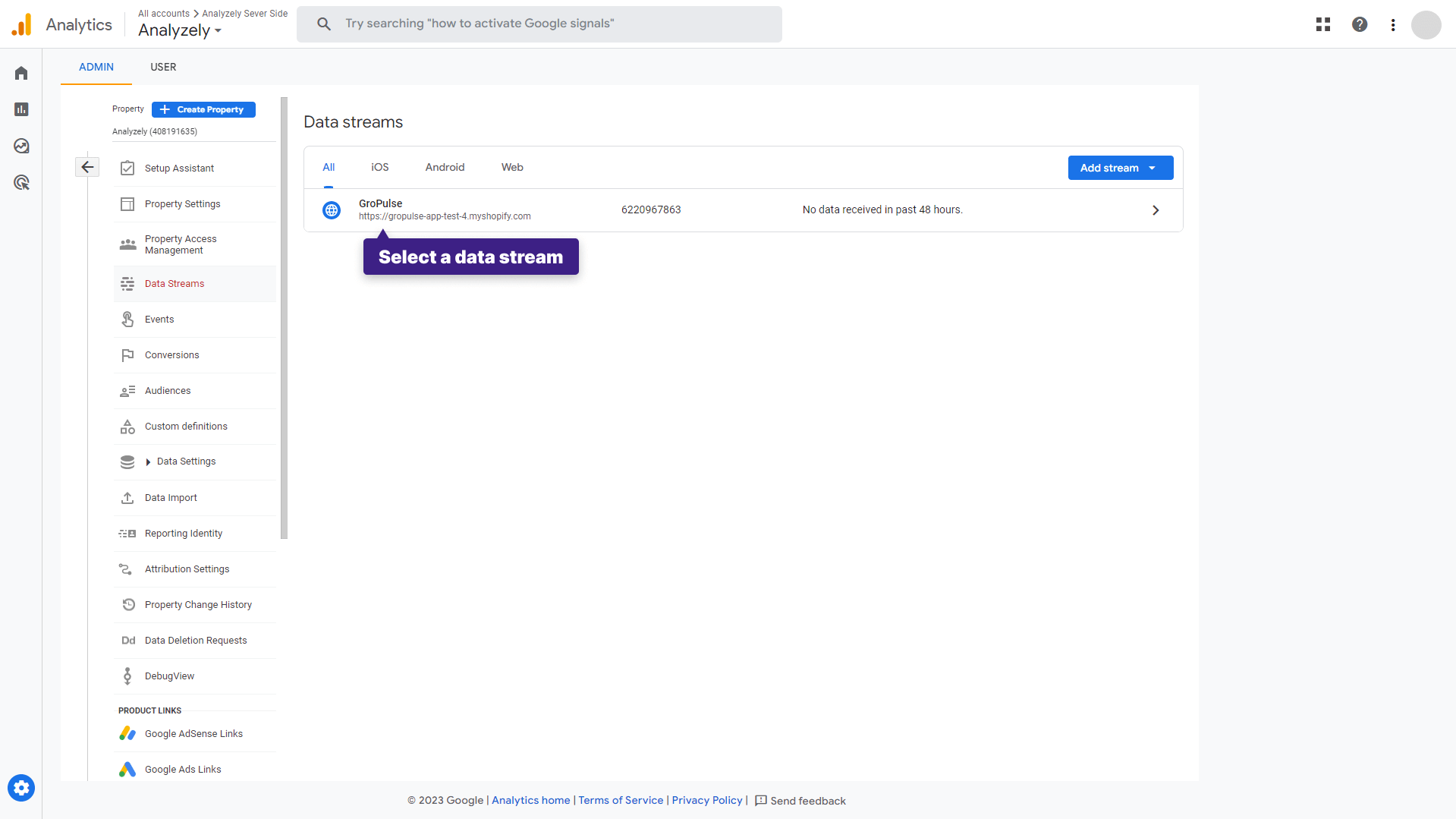Click the Analyzely Sever Side breadcrumb
1456x819 pixels.
(x=245, y=14)
